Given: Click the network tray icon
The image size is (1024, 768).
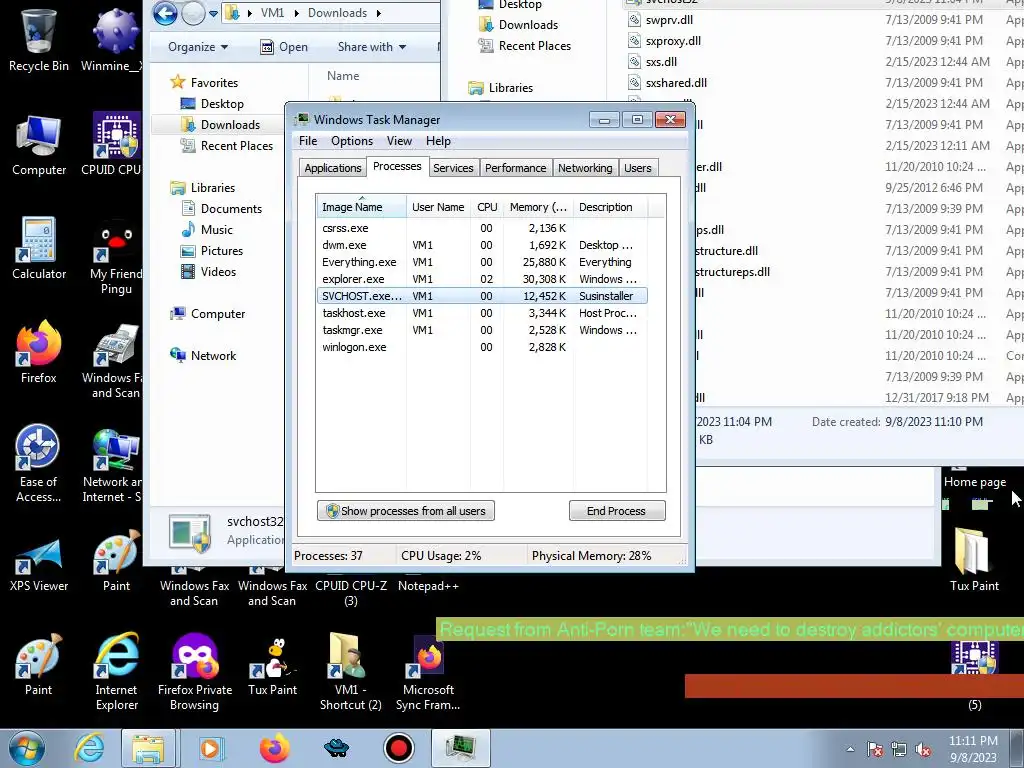Looking at the screenshot, I should click(x=899, y=749).
